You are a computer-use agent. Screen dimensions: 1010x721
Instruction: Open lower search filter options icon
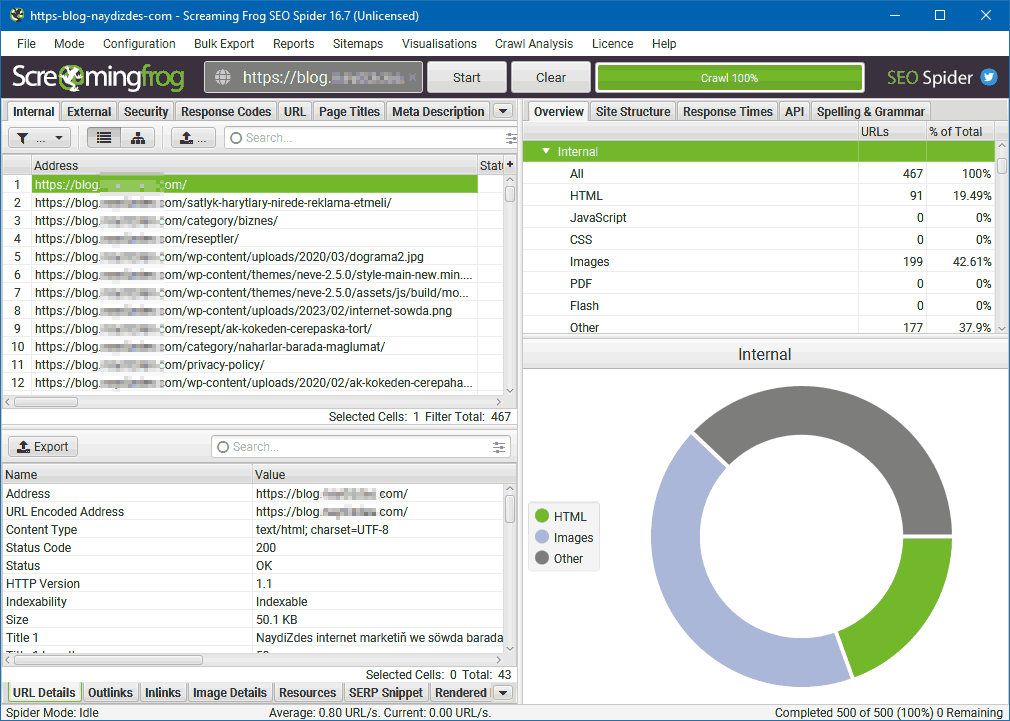coord(499,447)
